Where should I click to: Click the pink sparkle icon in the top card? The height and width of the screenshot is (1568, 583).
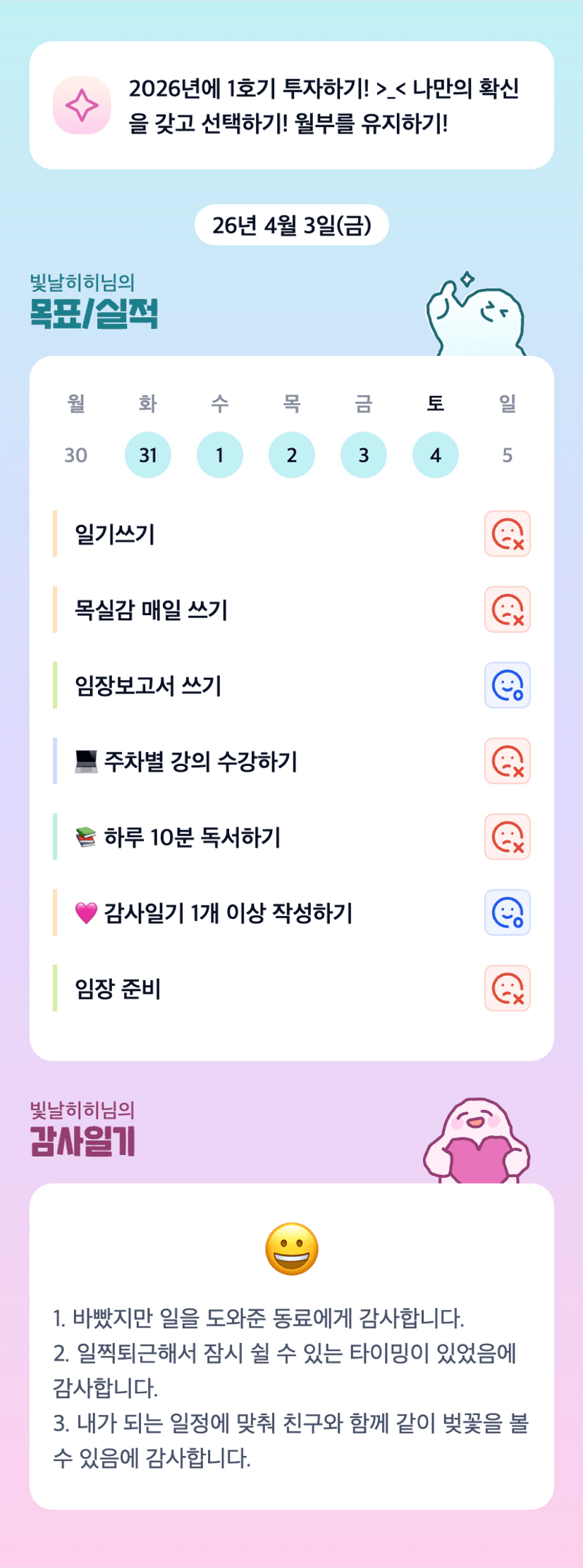[x=82, y=106]
